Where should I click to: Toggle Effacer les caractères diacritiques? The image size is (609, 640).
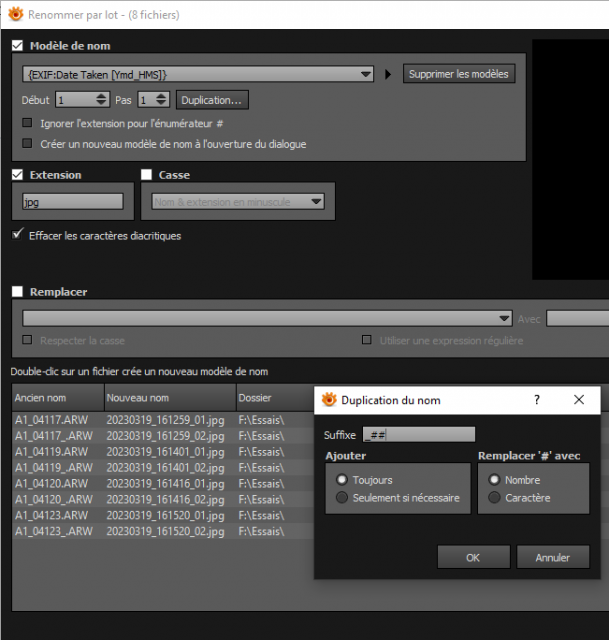click(x=18, y=235)
